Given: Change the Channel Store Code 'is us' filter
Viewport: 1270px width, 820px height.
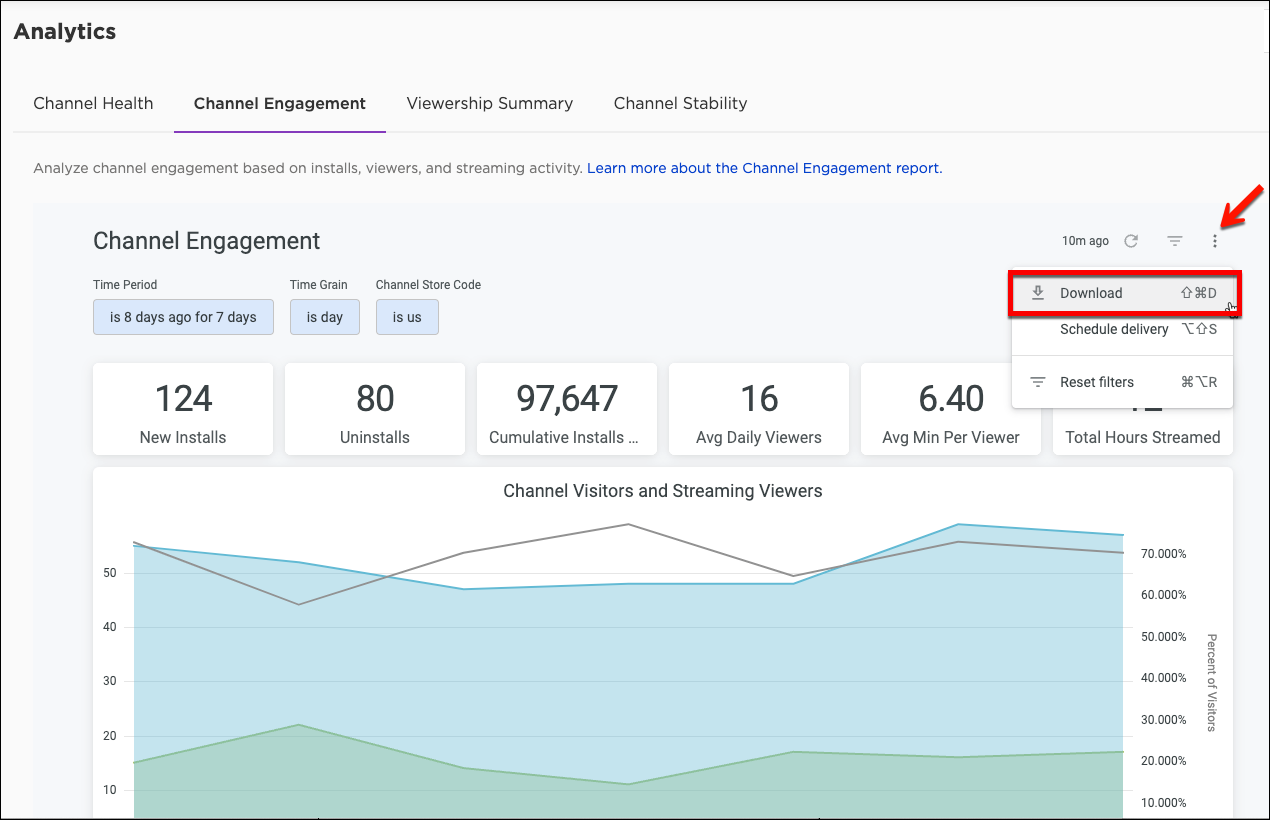Looking at the screenshot, I should click(x=407, y=317).
